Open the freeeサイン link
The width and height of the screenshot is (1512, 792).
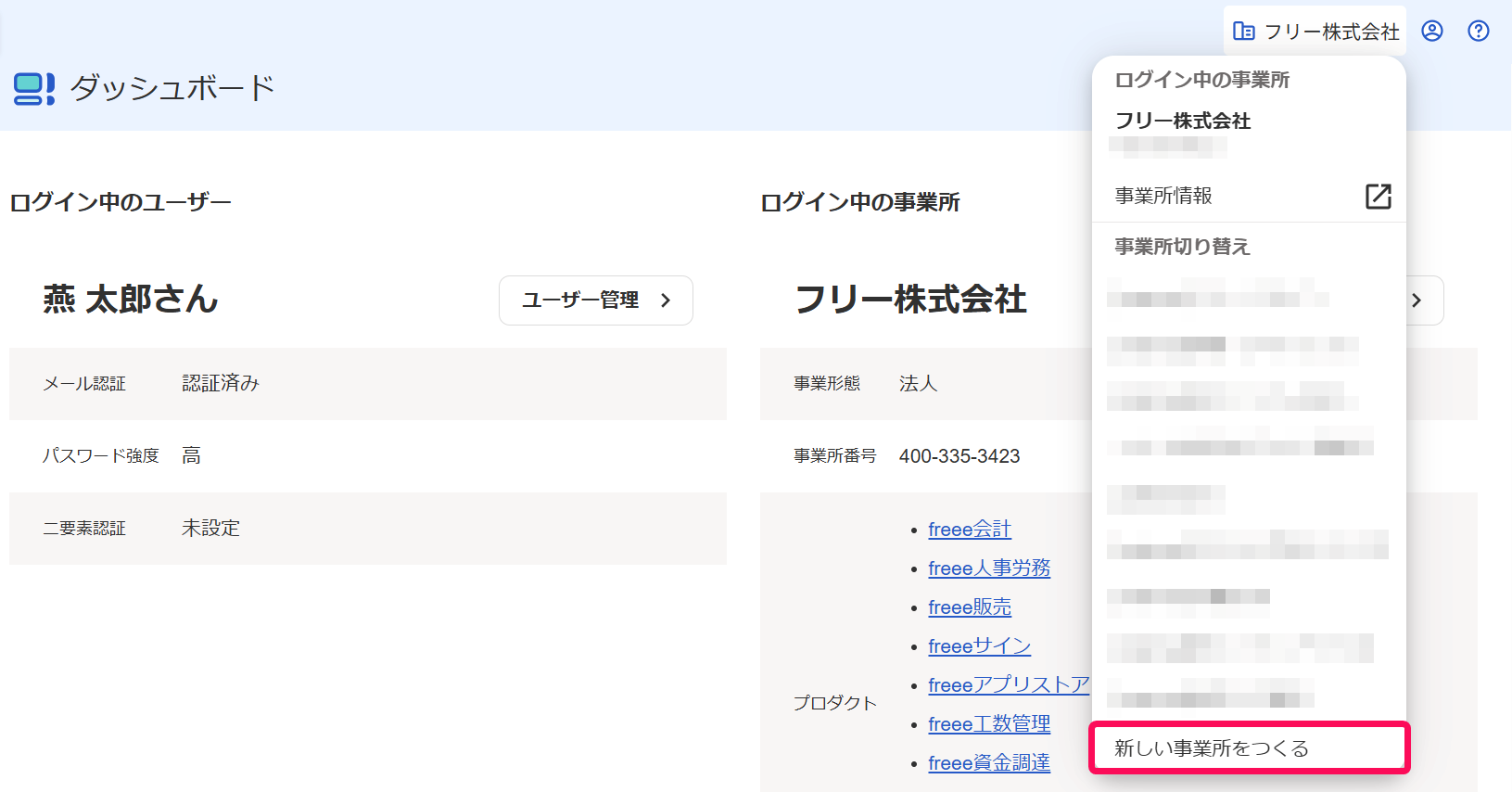coord(980,646)
